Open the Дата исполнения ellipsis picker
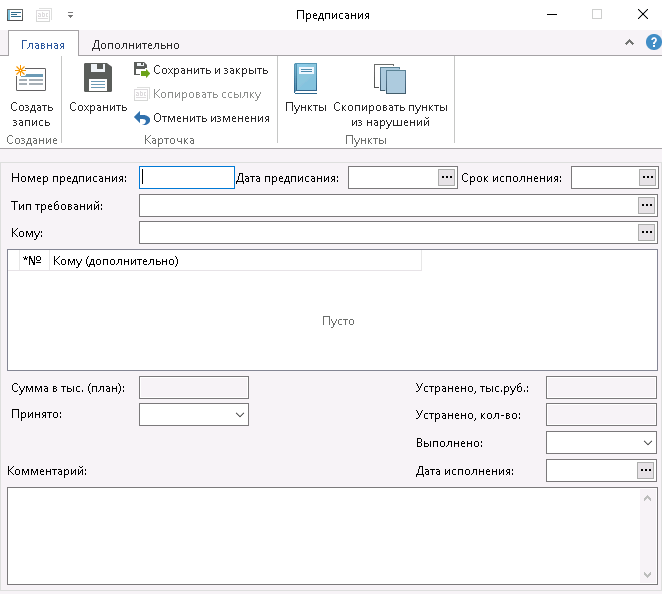The image size is (662, 594). (x=646, y=470)
